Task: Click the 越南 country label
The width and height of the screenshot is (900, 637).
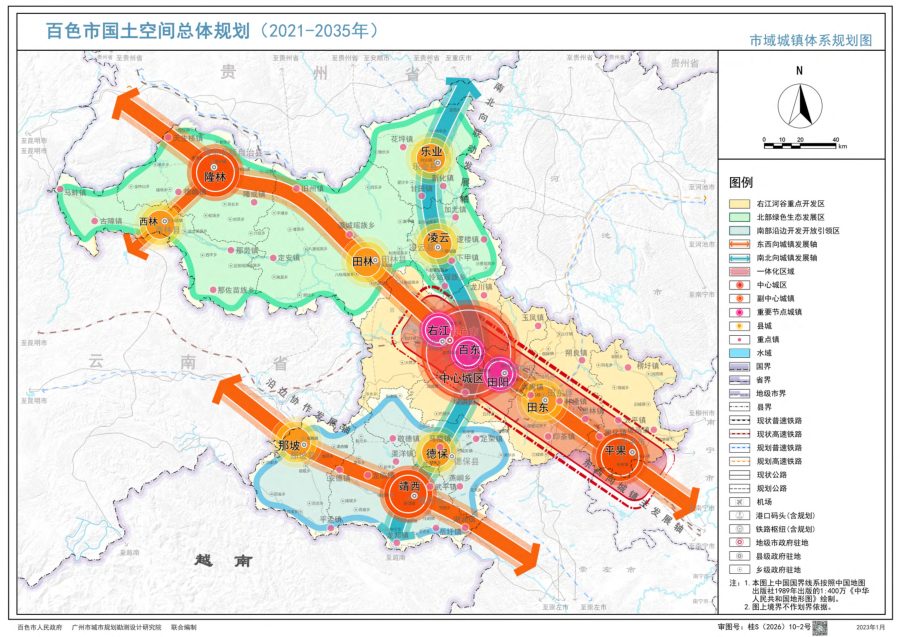Action: coord(223,561)
